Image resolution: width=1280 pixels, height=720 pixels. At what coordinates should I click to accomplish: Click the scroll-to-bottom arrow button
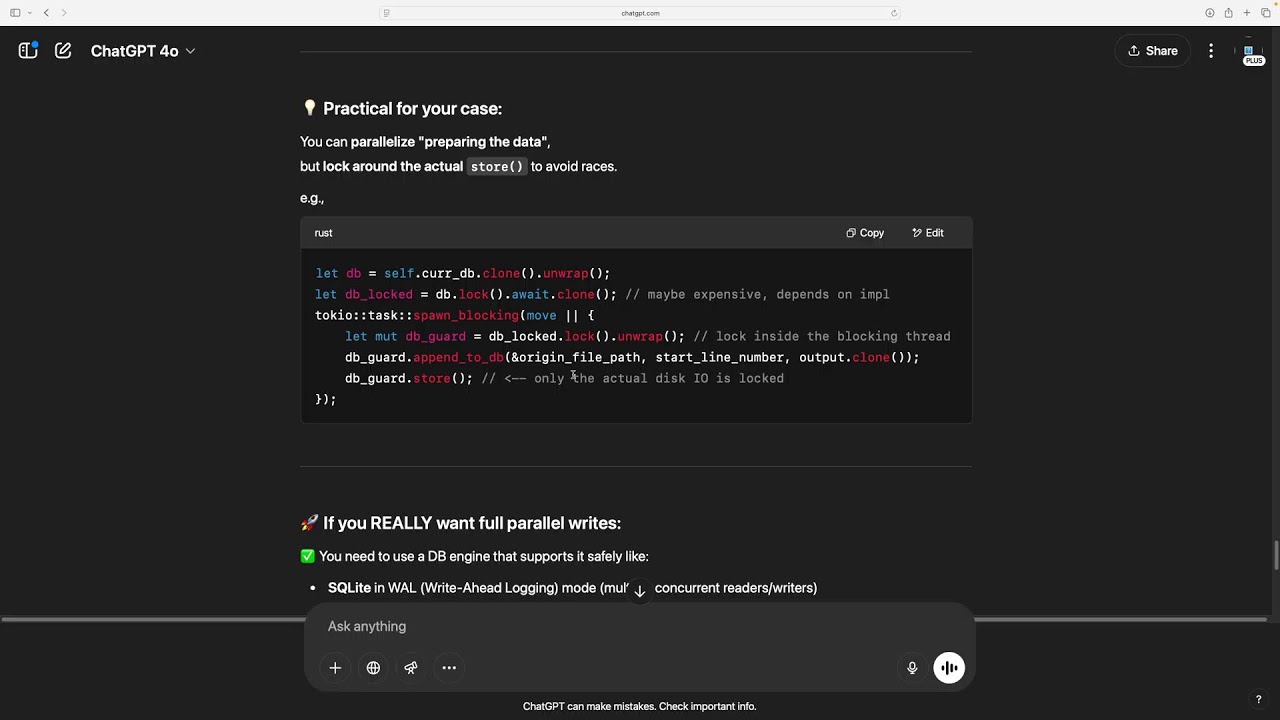(640, 591)
